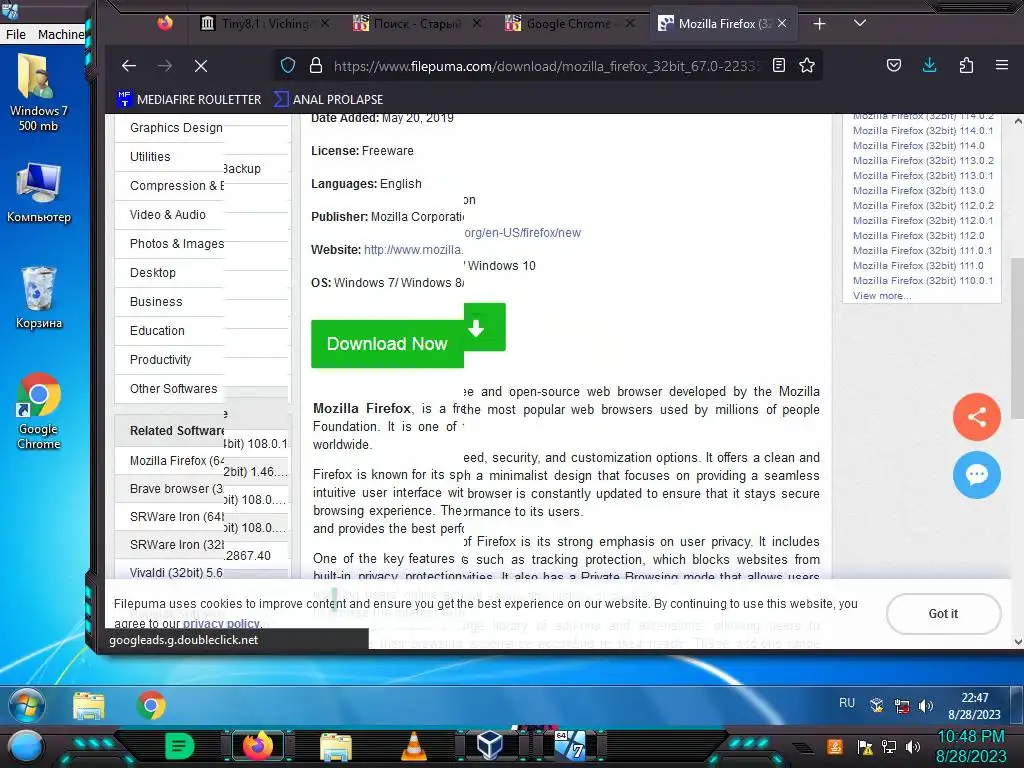Open the Firefox hamburger menu
Screen dimensions: 1024x768
1001,65
